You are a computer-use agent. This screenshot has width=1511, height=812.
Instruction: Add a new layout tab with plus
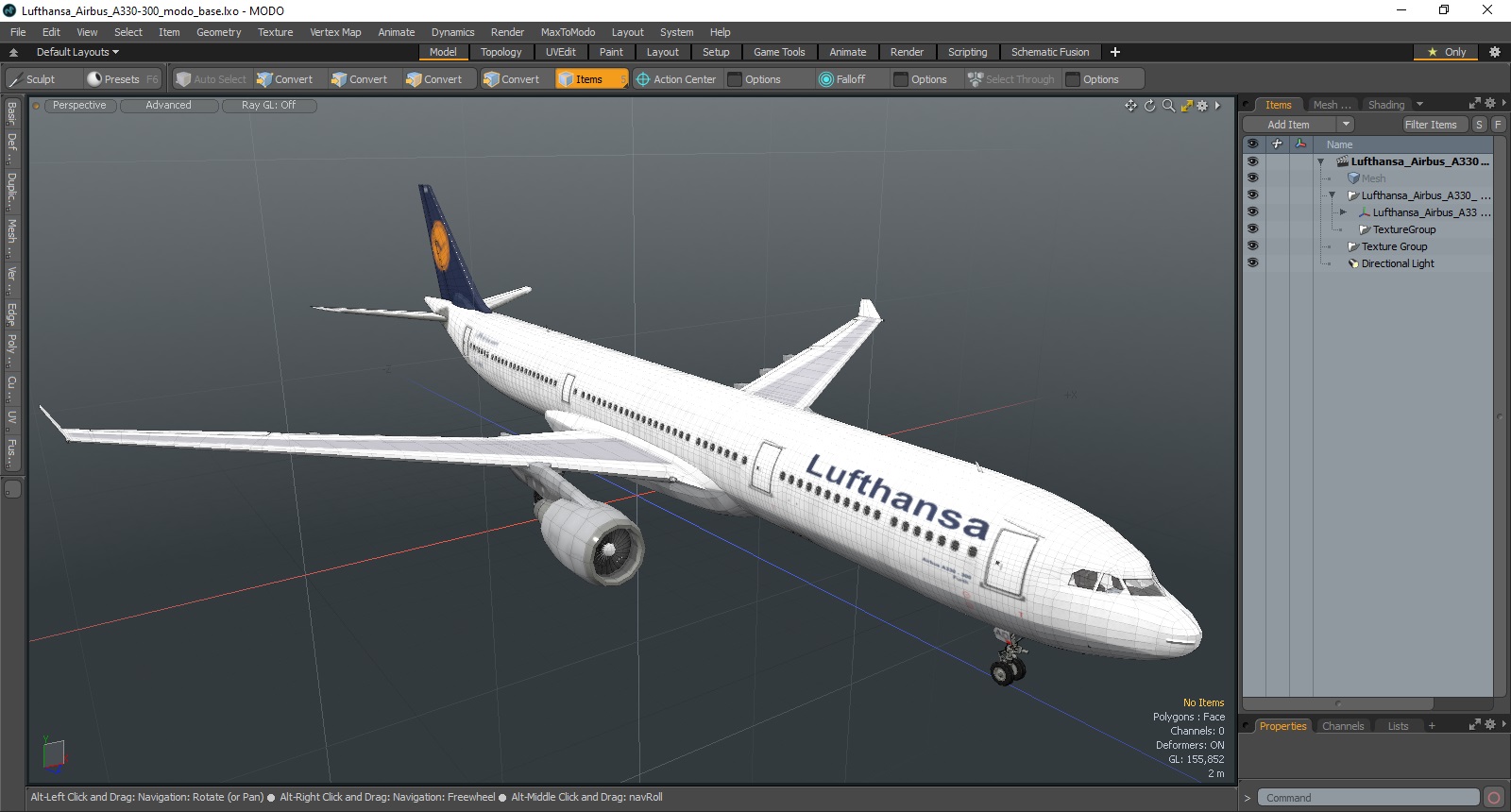click(x=1115, y=52)
